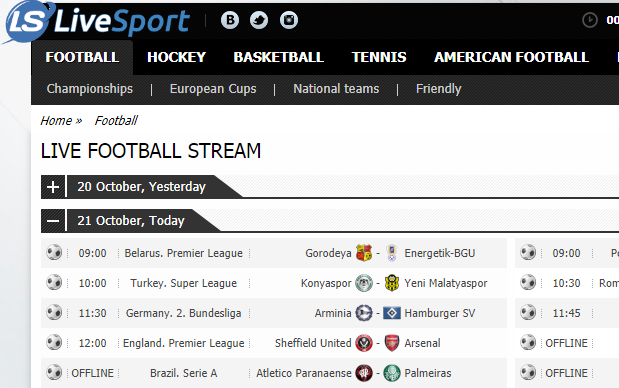Select the HOCKEY tab

click(x=176, y=57)
